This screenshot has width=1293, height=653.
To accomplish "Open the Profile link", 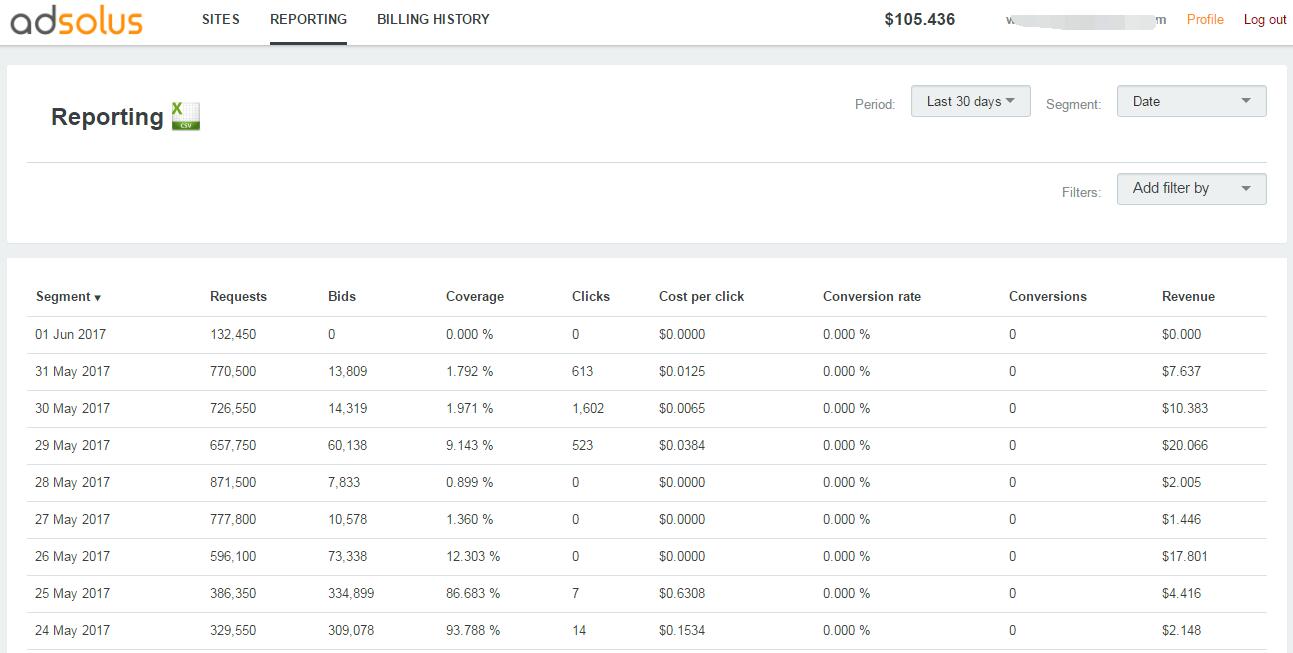I will [1205, 19].
